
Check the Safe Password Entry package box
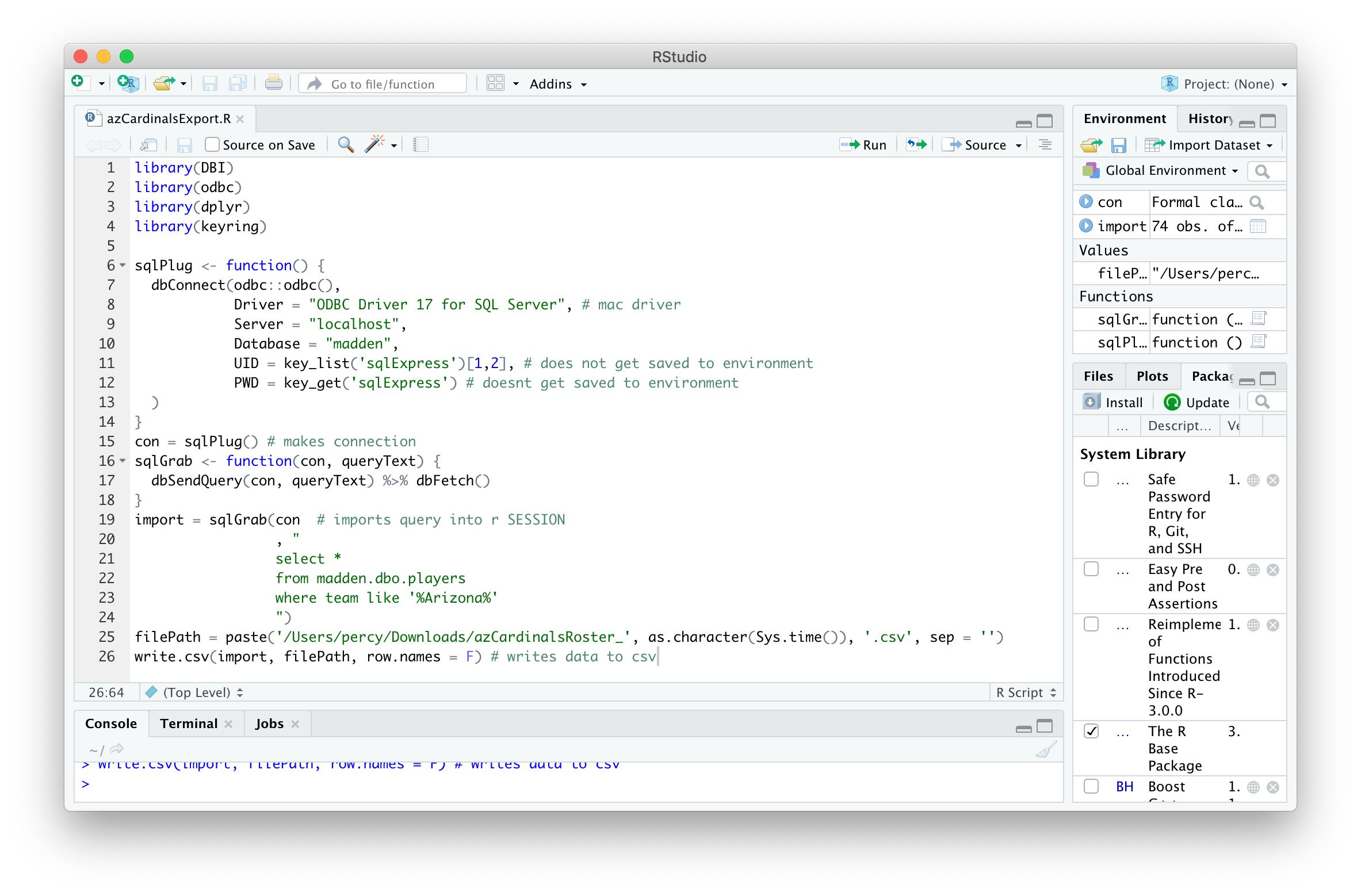coord(1091,479)
